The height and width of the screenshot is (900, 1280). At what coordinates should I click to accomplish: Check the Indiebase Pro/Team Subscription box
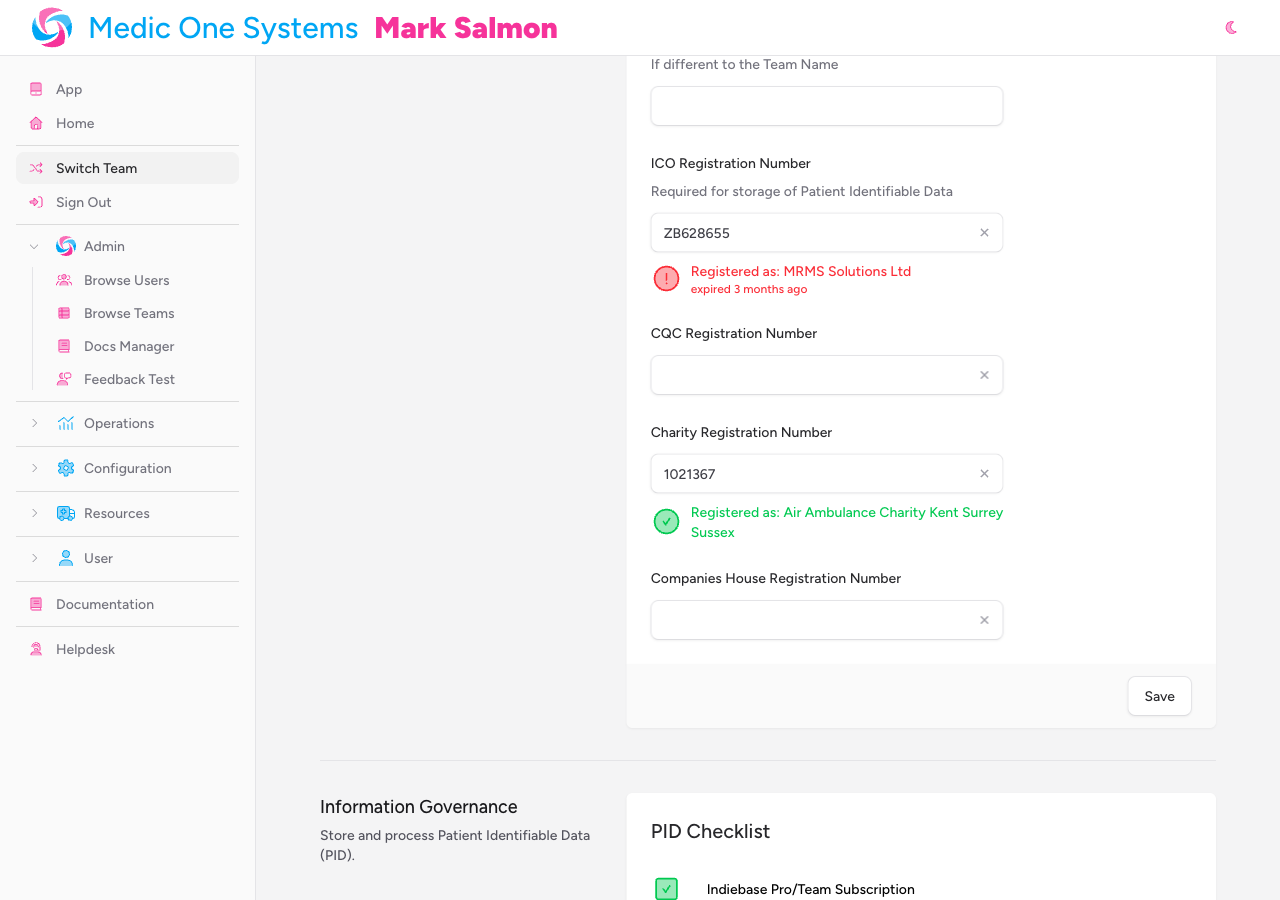pos(666,888)
